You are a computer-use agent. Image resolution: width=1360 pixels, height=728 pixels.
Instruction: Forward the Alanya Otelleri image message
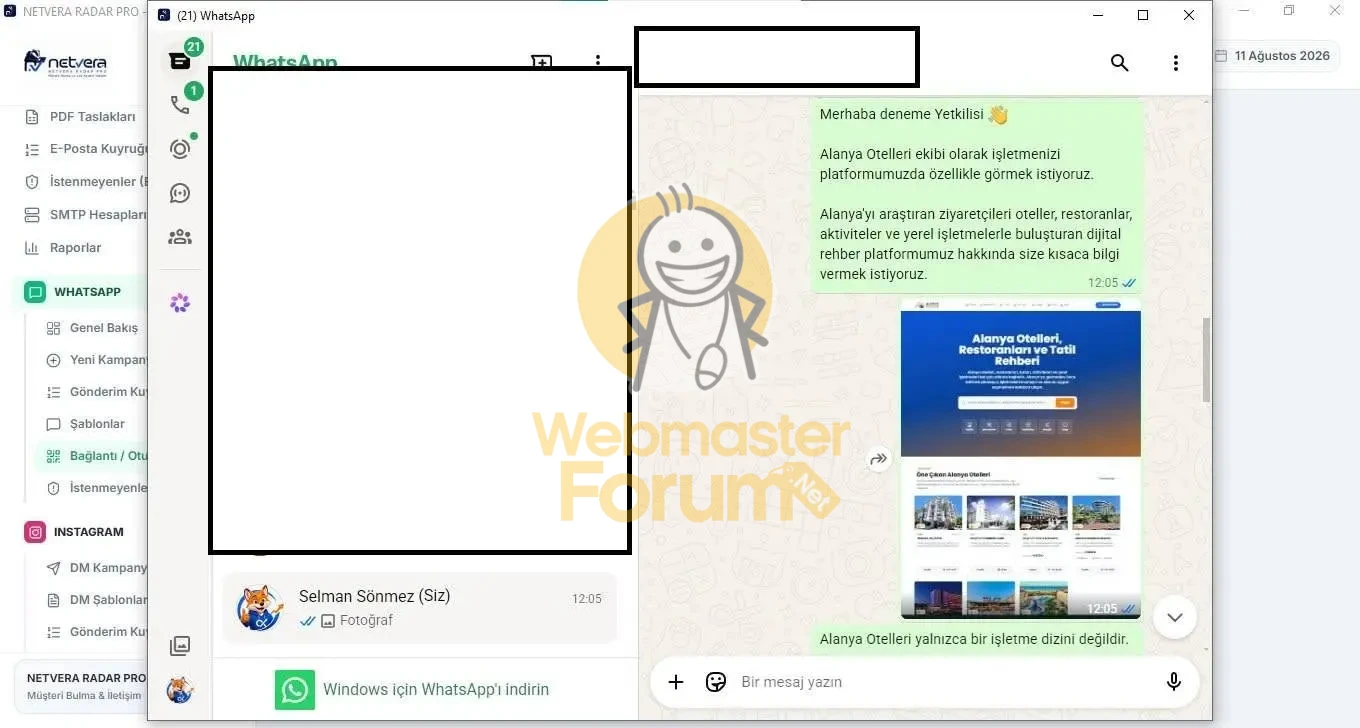click(x=879, y=459)
